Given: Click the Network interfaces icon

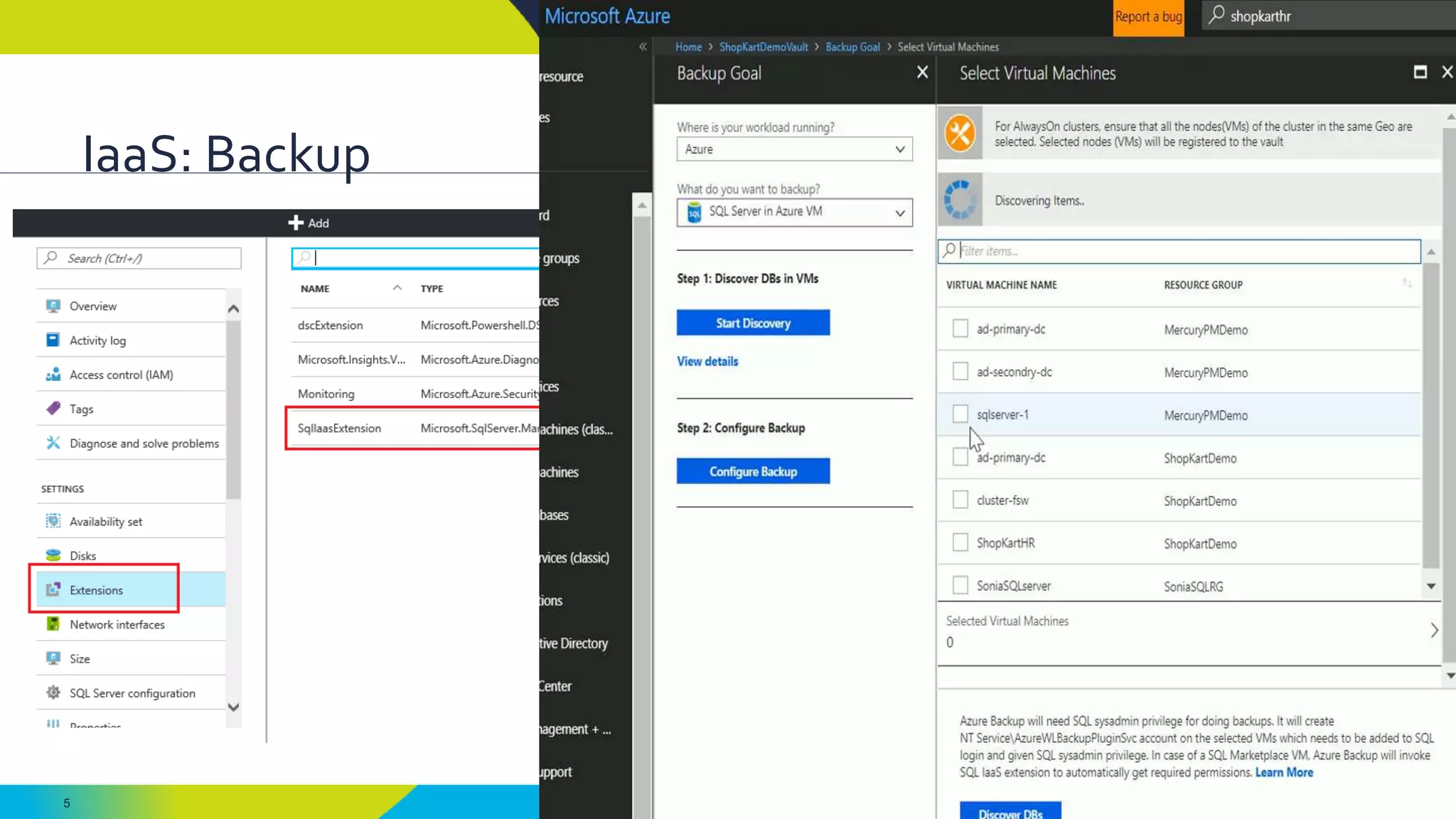Looking at the screenshot, I should 53,623.
